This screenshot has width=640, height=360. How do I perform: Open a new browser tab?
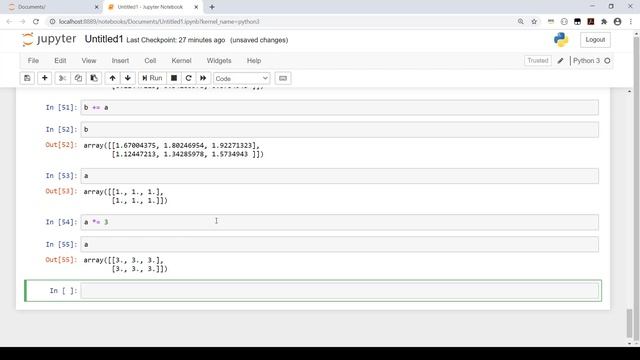click(212, 7)
